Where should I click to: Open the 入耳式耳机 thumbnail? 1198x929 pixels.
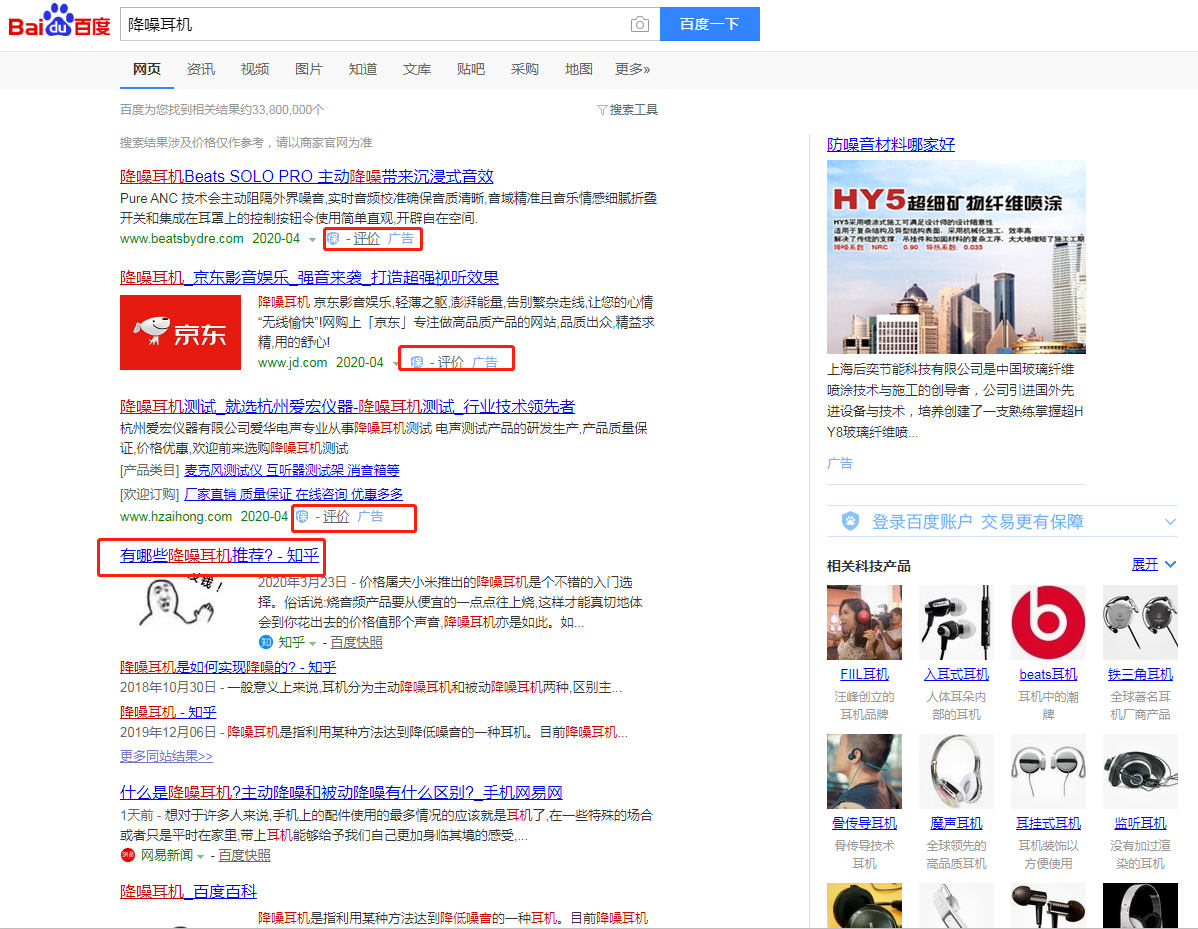[956, 622]
